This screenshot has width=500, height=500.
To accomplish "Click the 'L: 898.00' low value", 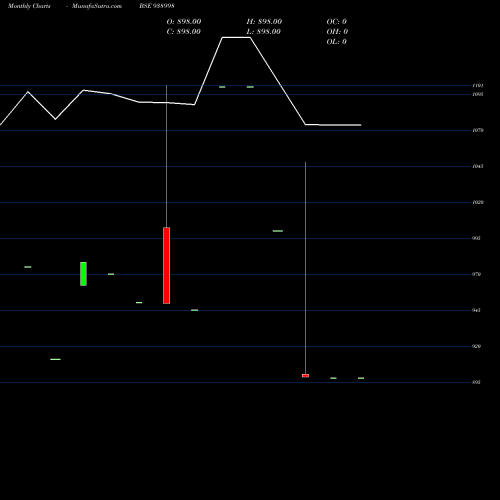I will (x=263, y=32).
